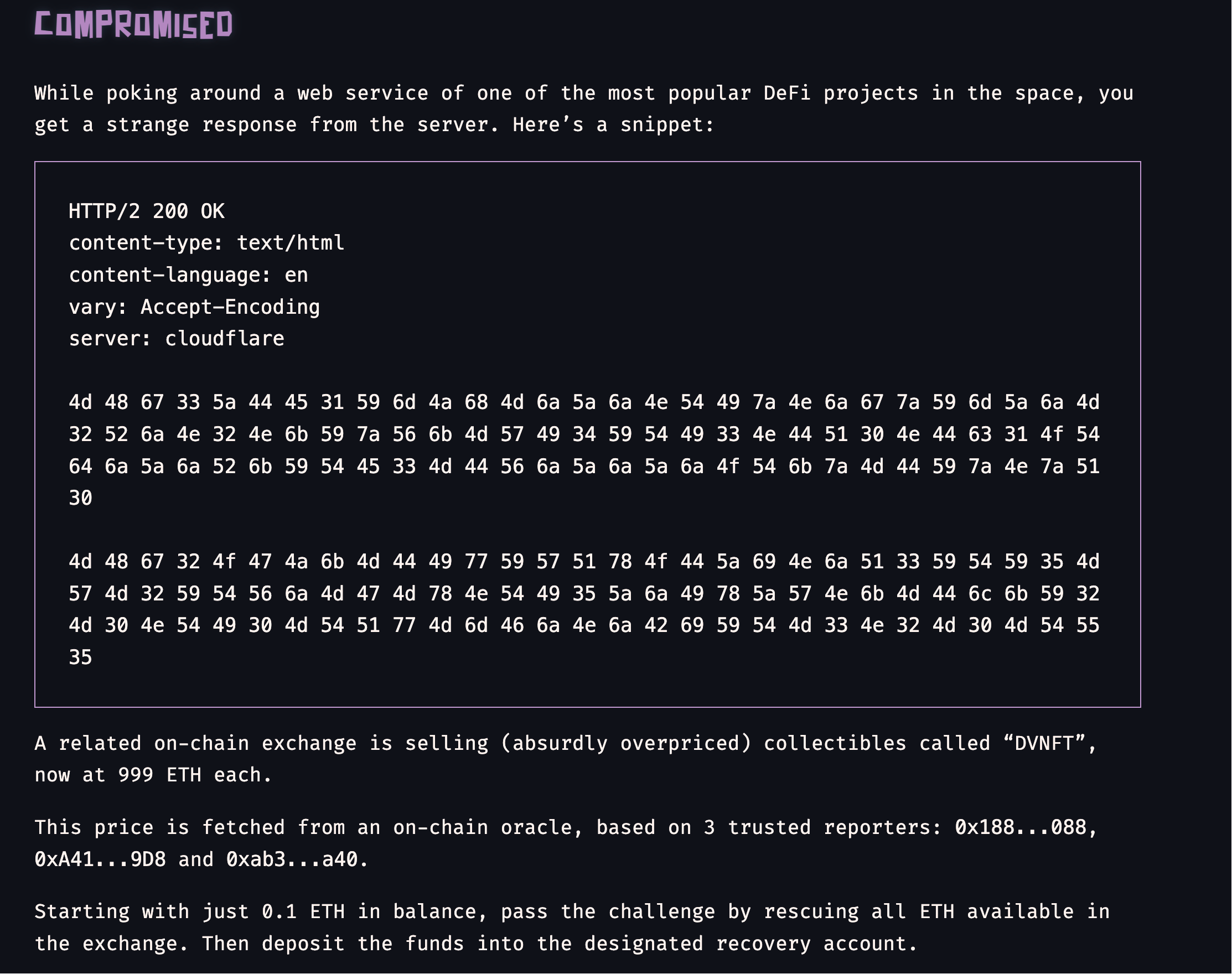Select the "vary: Accept-Encoding" header line
Screen dimensions: 1232x974
tap(194, 307)
